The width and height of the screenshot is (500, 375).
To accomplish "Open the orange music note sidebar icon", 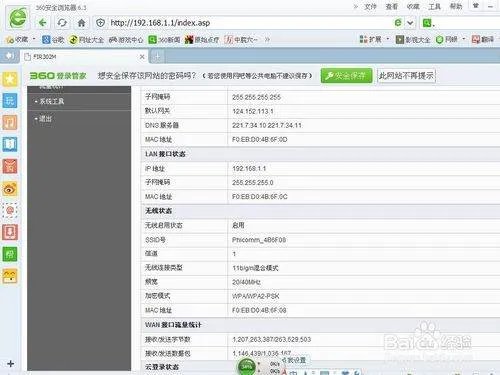I will tap(10, 122).
